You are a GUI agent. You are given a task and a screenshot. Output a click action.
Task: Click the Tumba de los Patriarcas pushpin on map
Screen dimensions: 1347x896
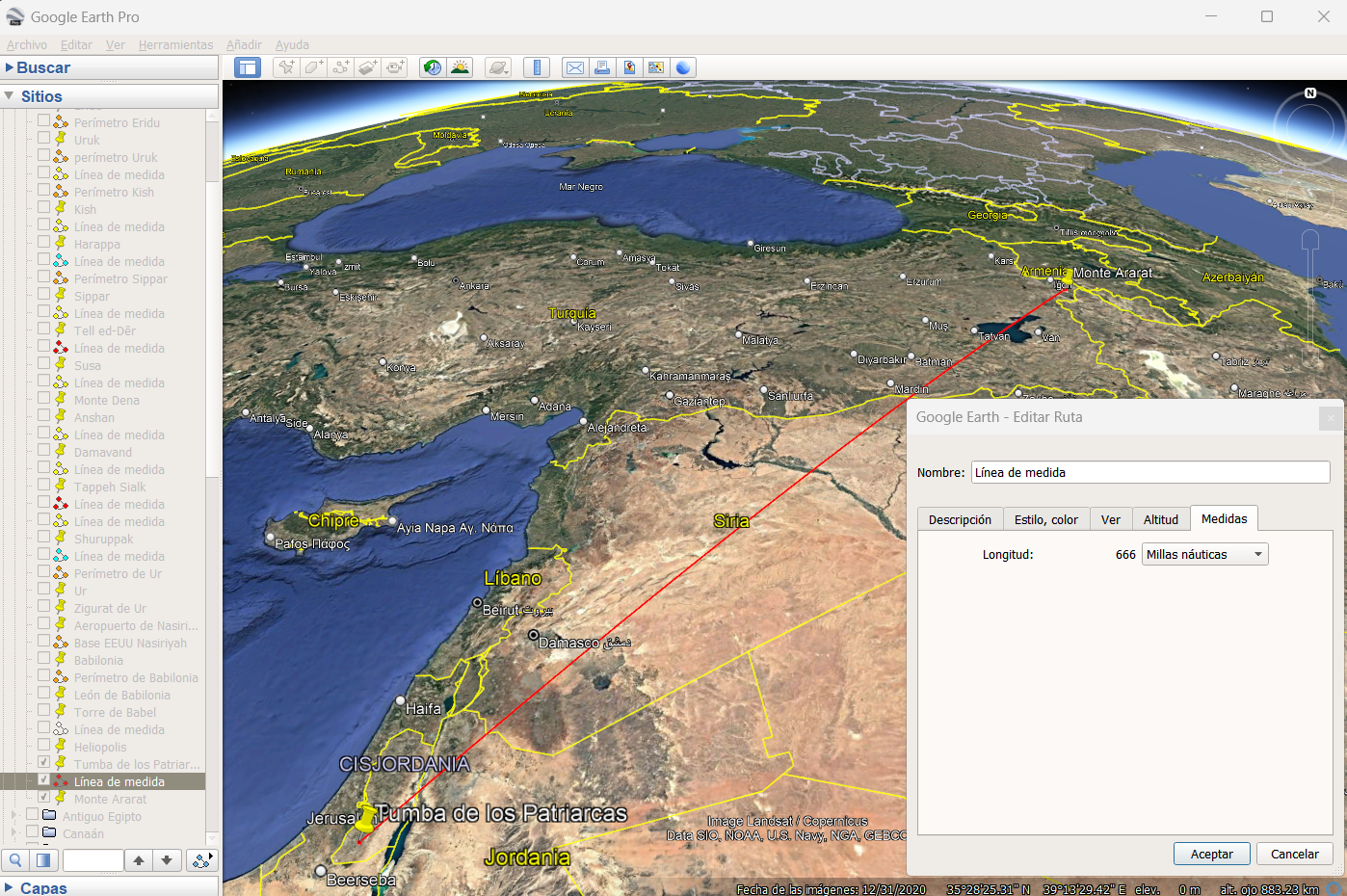pos(365,819)
